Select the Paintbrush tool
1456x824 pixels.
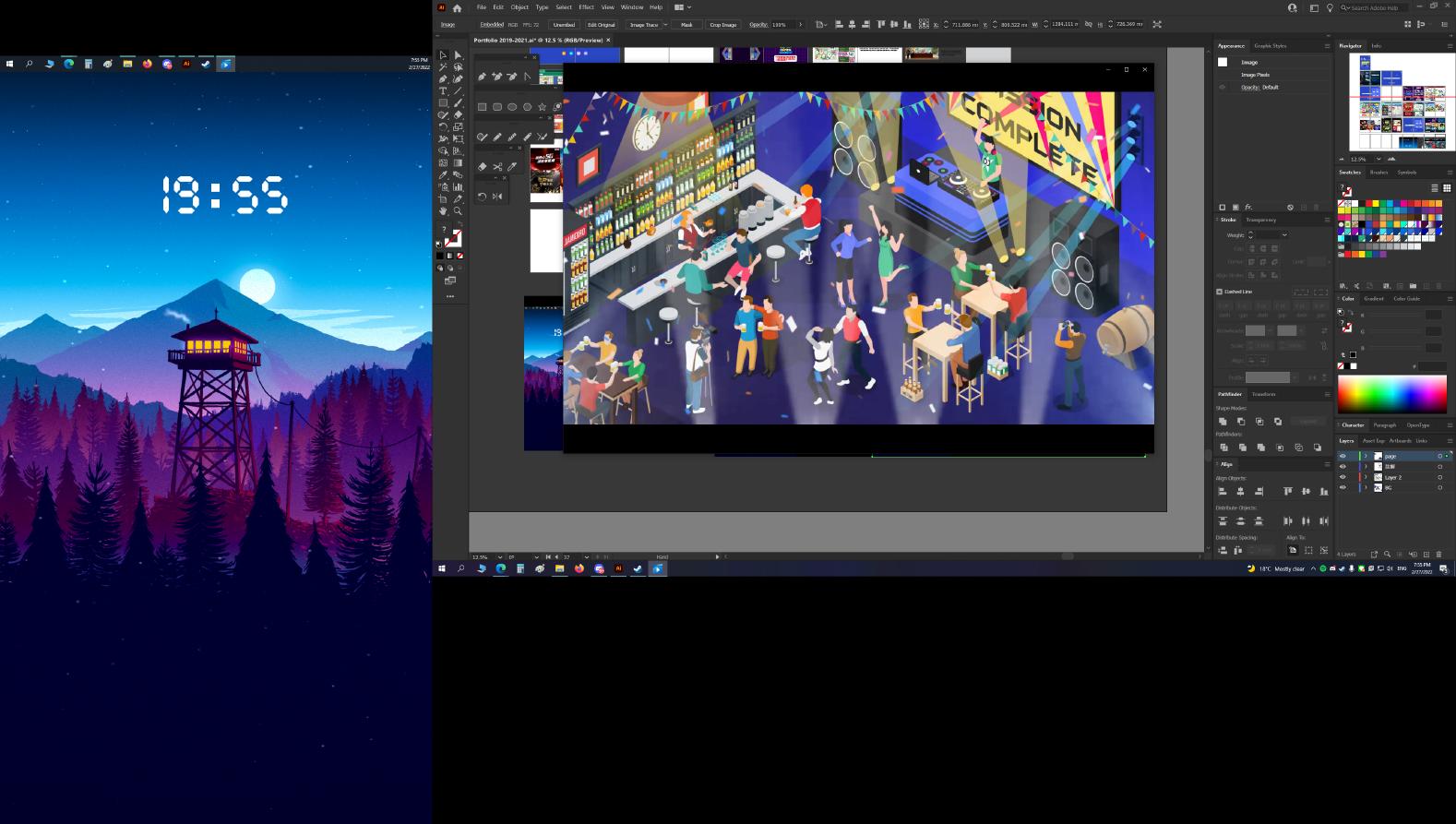(458, 102)
